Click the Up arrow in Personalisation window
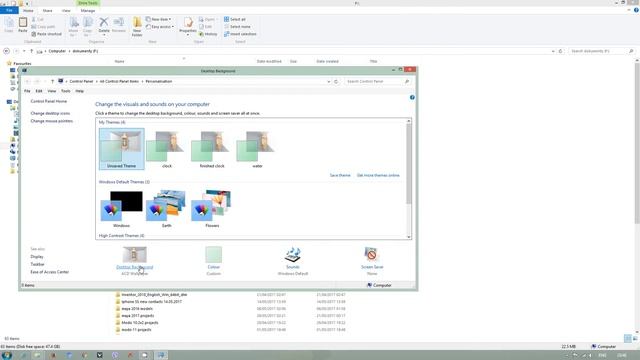640x360 pixels. pos(52,81)
